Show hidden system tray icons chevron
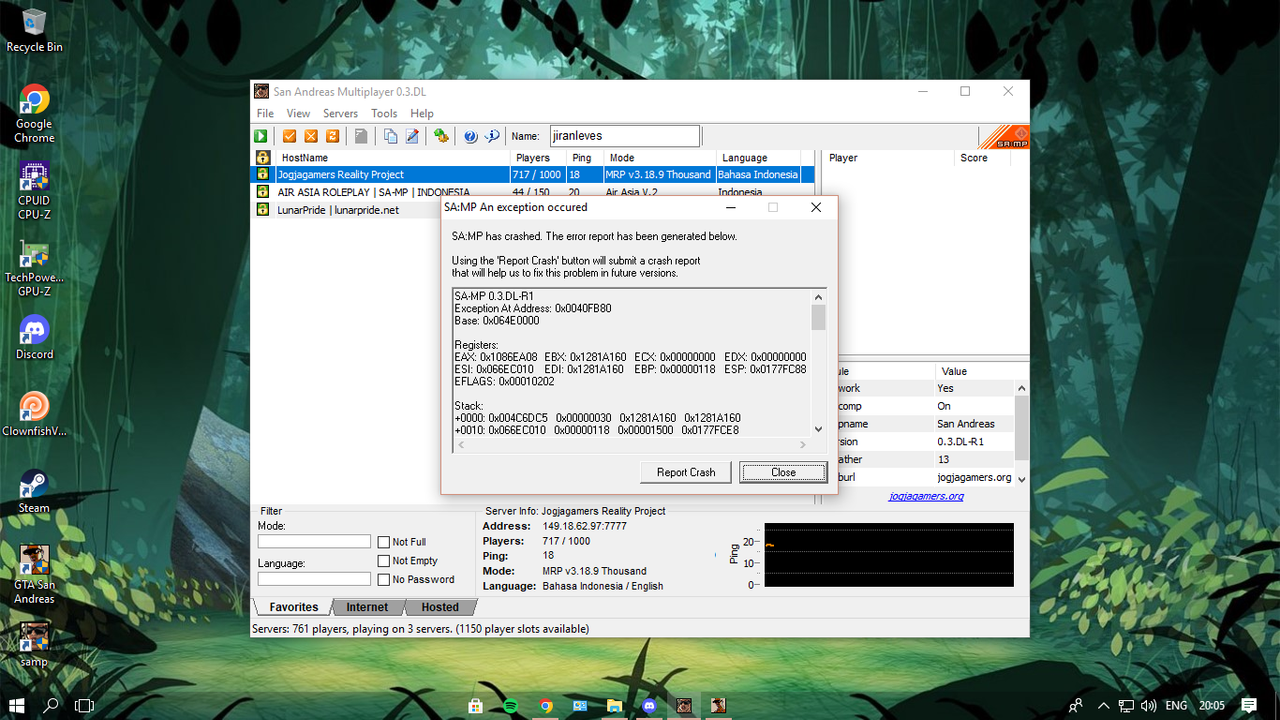The width and height of the screenshot is (1280, 720). 1103,705
